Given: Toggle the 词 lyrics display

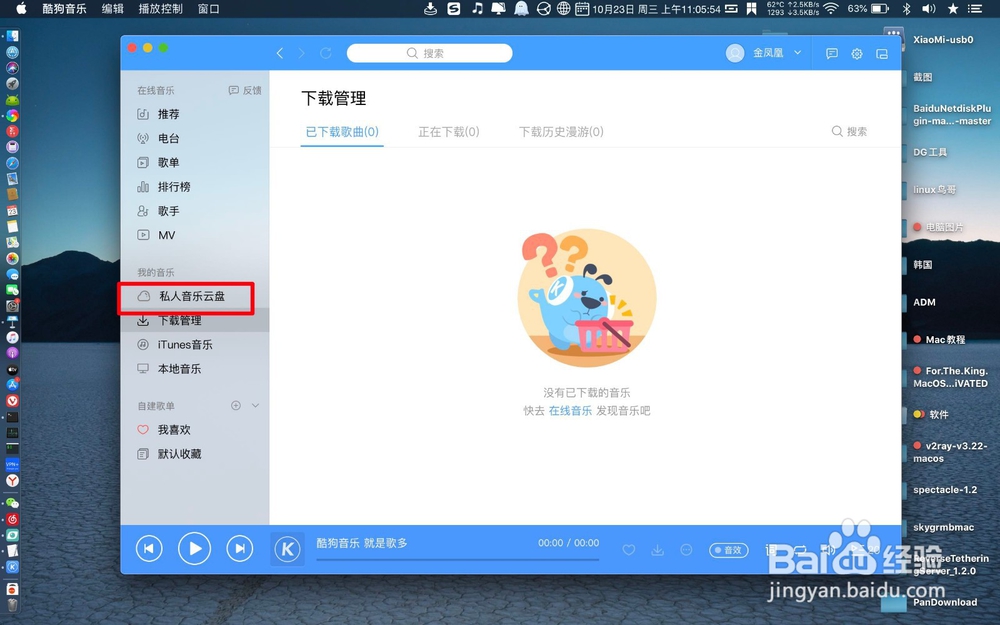Looking at the screenshot, I should pyautogui.click(x=771, y=550).
